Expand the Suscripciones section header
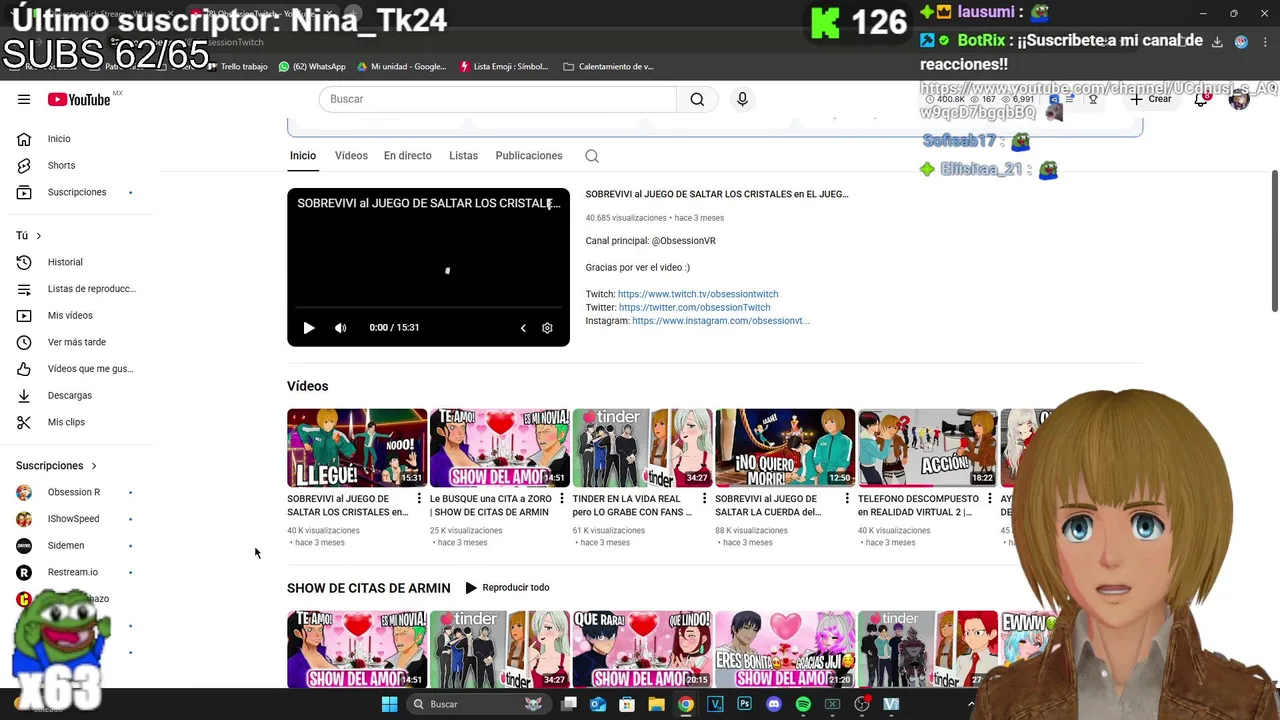 [57, 466]
